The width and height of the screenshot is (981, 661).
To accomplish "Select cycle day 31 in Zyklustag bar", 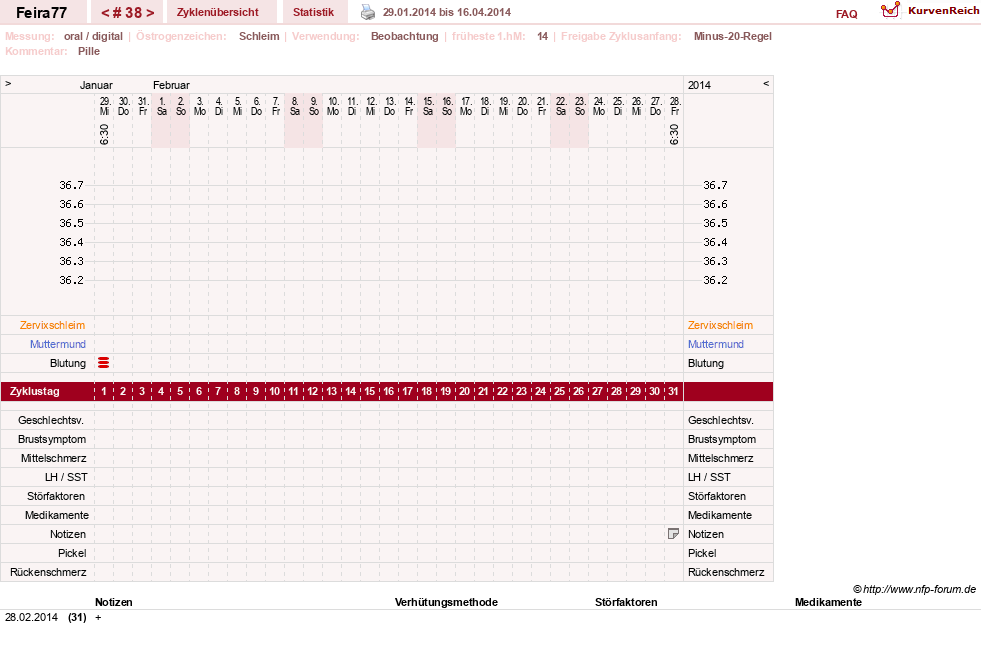I will point(673,391).
